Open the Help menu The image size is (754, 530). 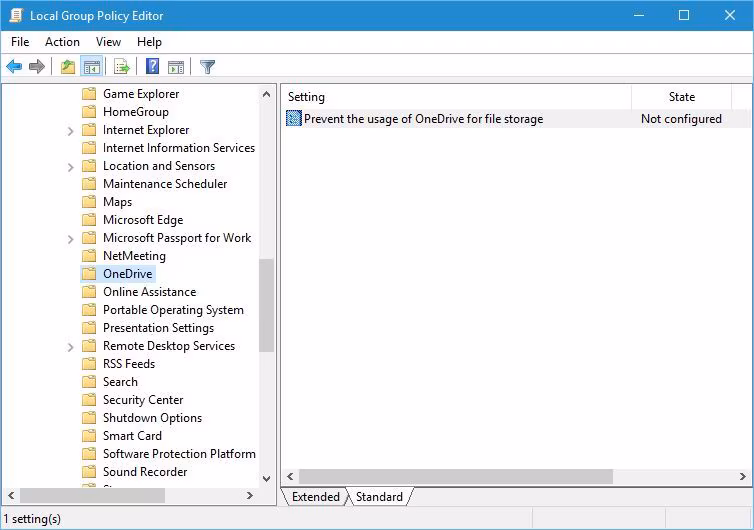[x=149, y=42]
